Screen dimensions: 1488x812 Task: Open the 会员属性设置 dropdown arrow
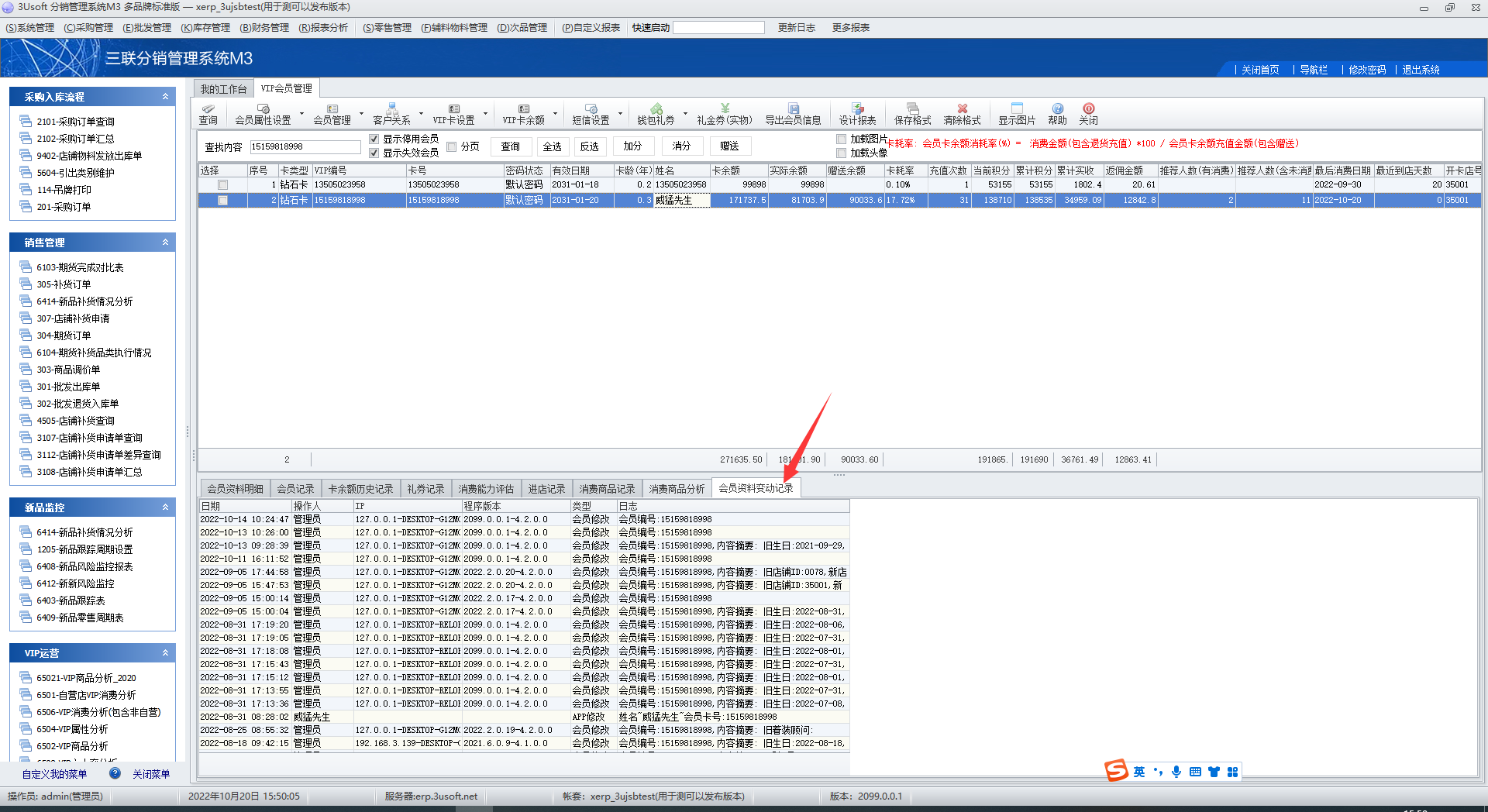(301, 114)
